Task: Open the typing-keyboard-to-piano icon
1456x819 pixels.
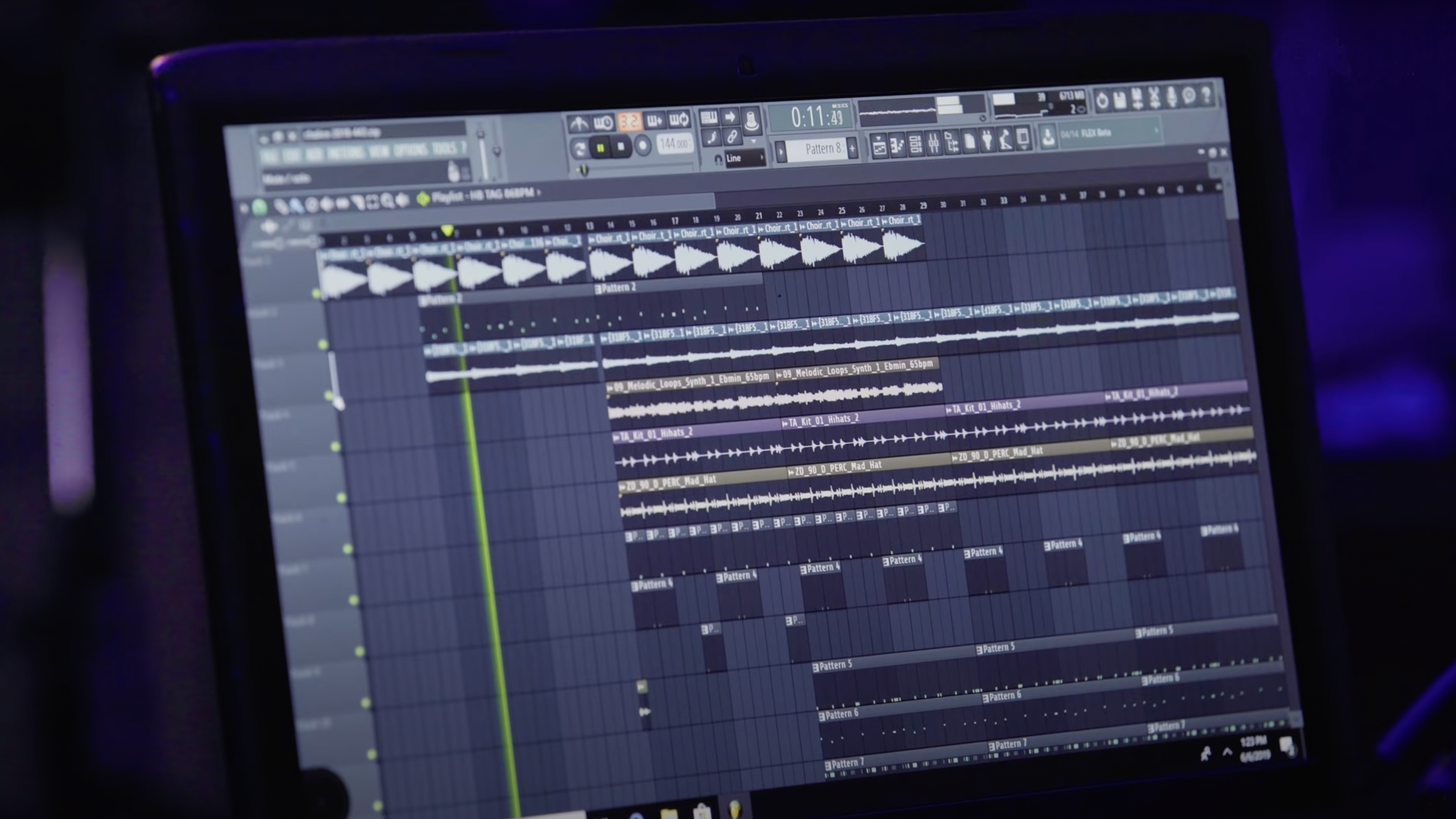Action: tap(710, 117)
